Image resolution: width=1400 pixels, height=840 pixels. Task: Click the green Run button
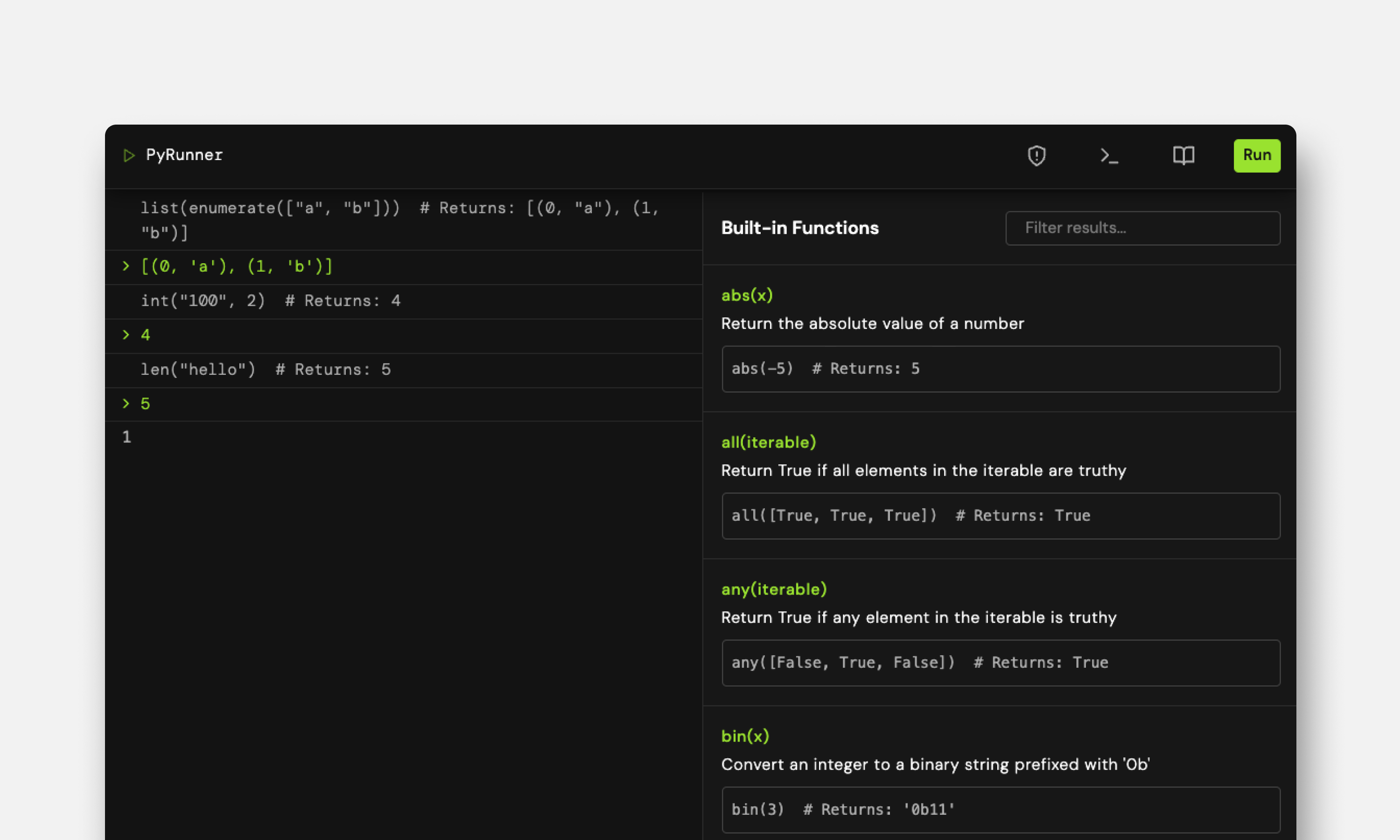[x=1257, y=155]
